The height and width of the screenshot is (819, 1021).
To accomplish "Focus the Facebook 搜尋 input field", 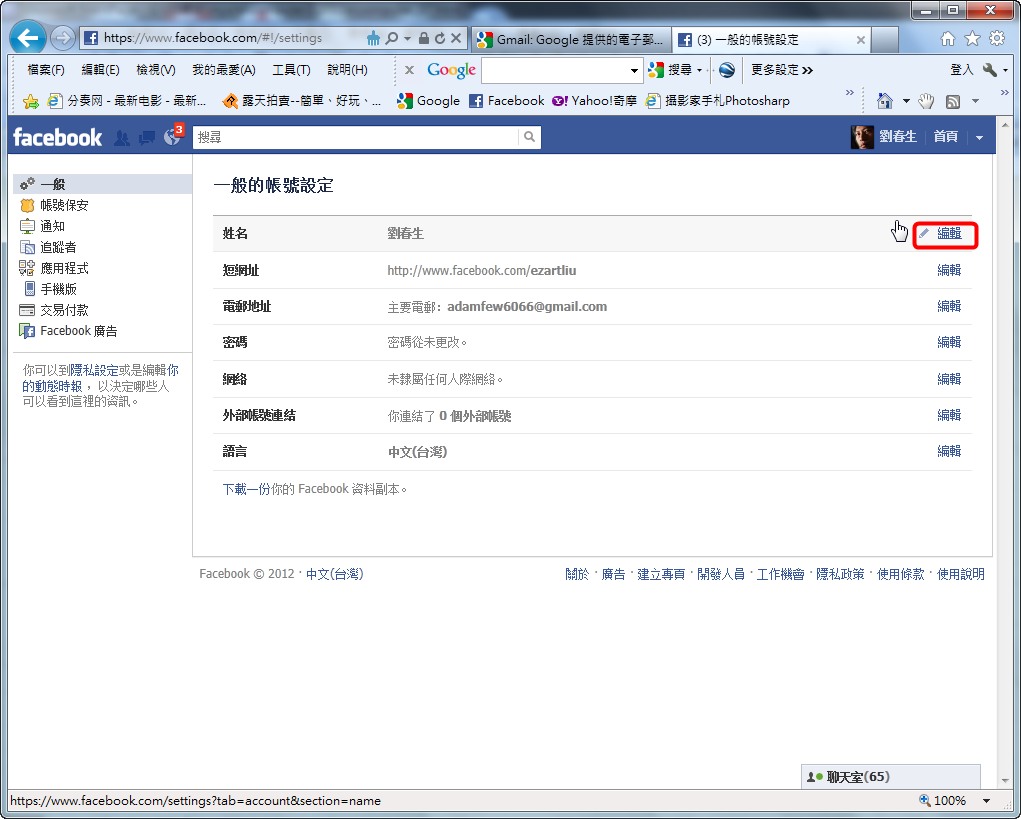I will point(356,137).
